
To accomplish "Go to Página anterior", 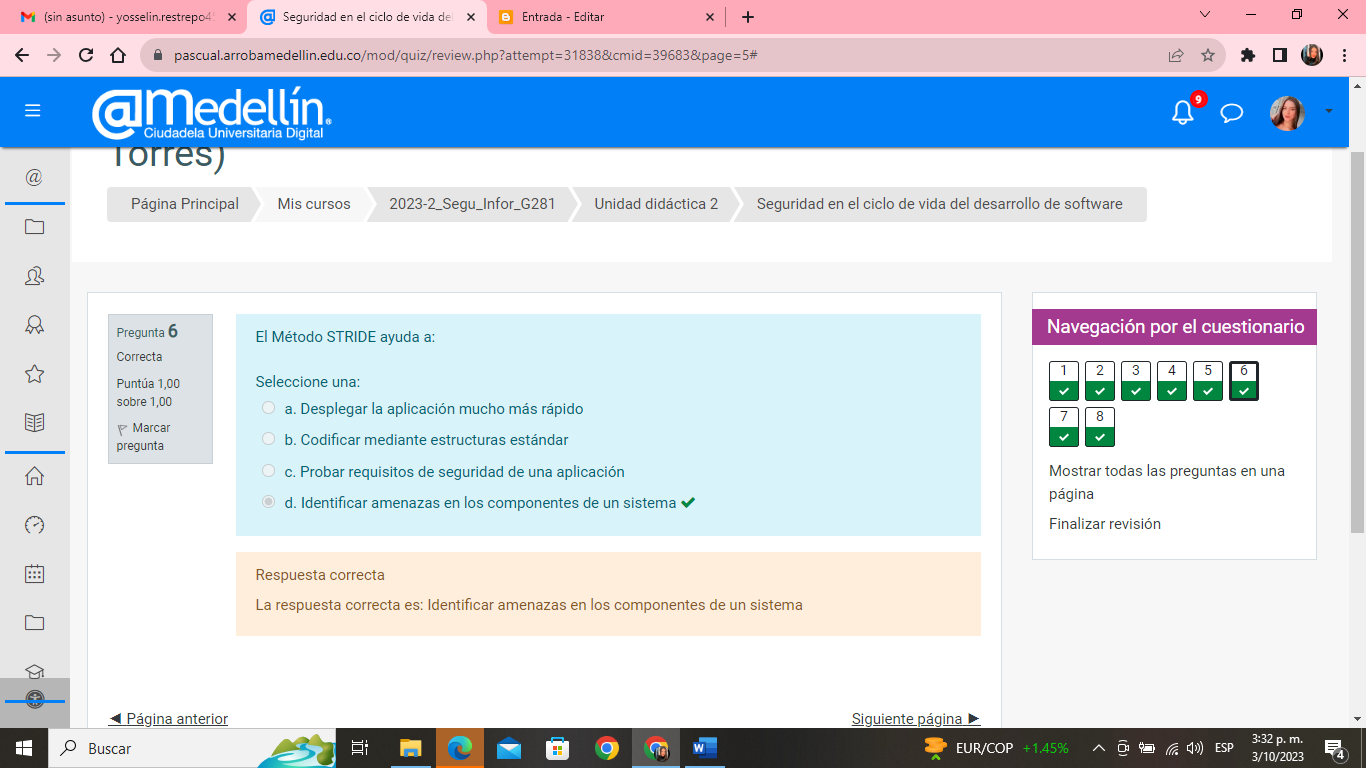I will [168, 719].
